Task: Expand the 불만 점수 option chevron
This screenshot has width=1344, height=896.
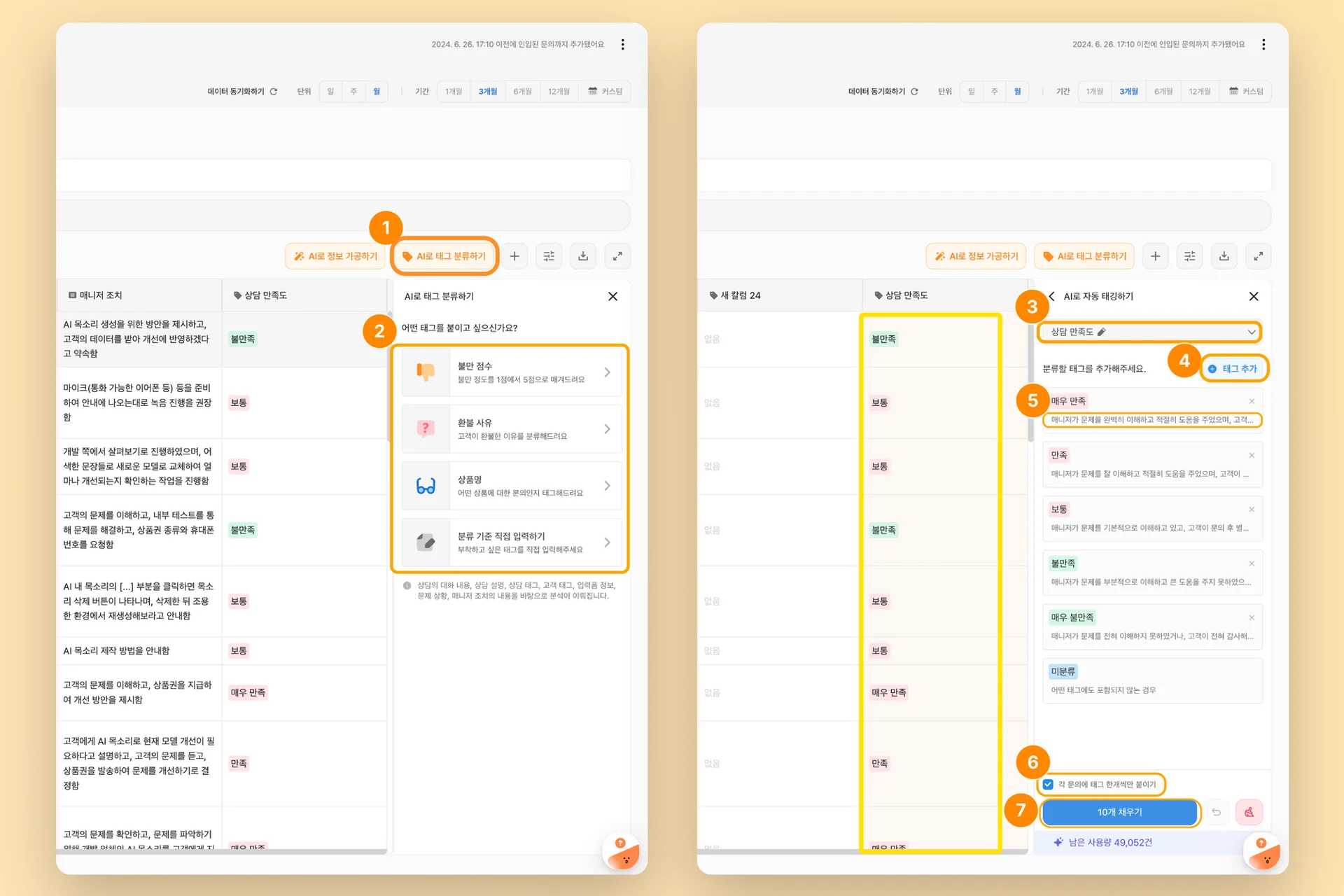Action: [x=607, y=372]
